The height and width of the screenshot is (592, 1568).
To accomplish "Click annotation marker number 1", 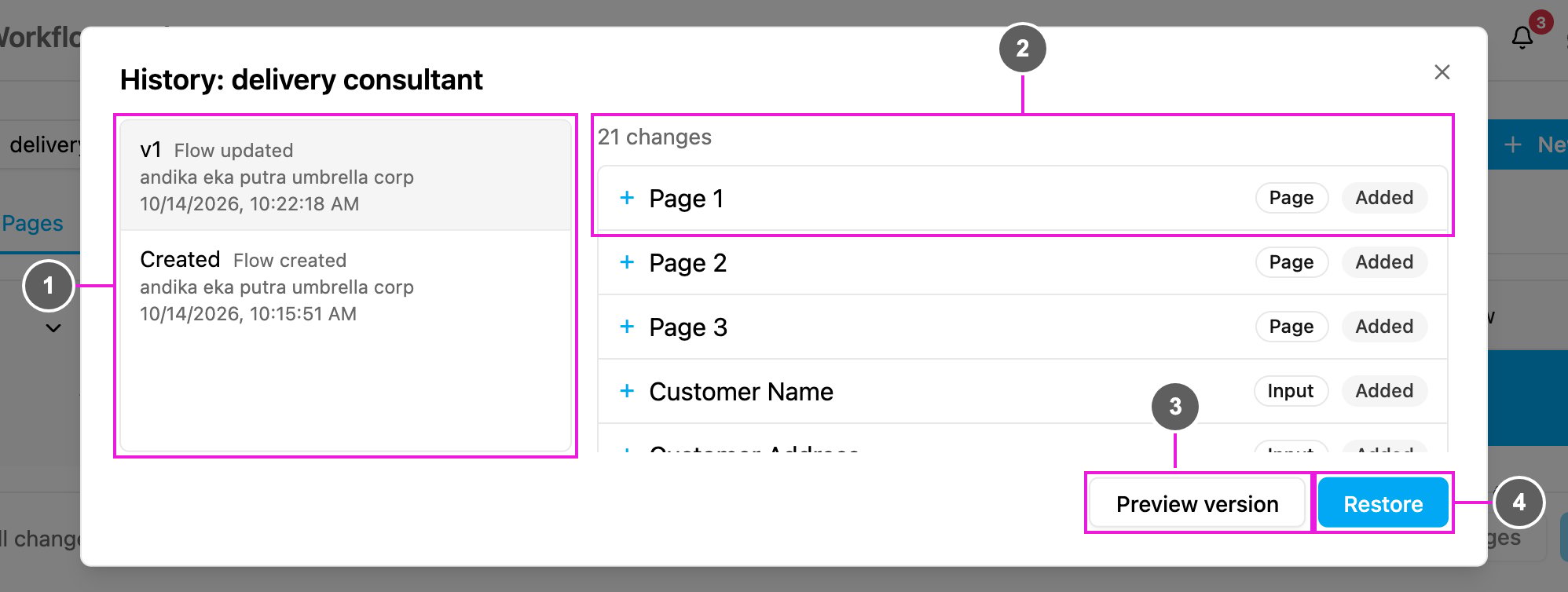I will 49,286.
